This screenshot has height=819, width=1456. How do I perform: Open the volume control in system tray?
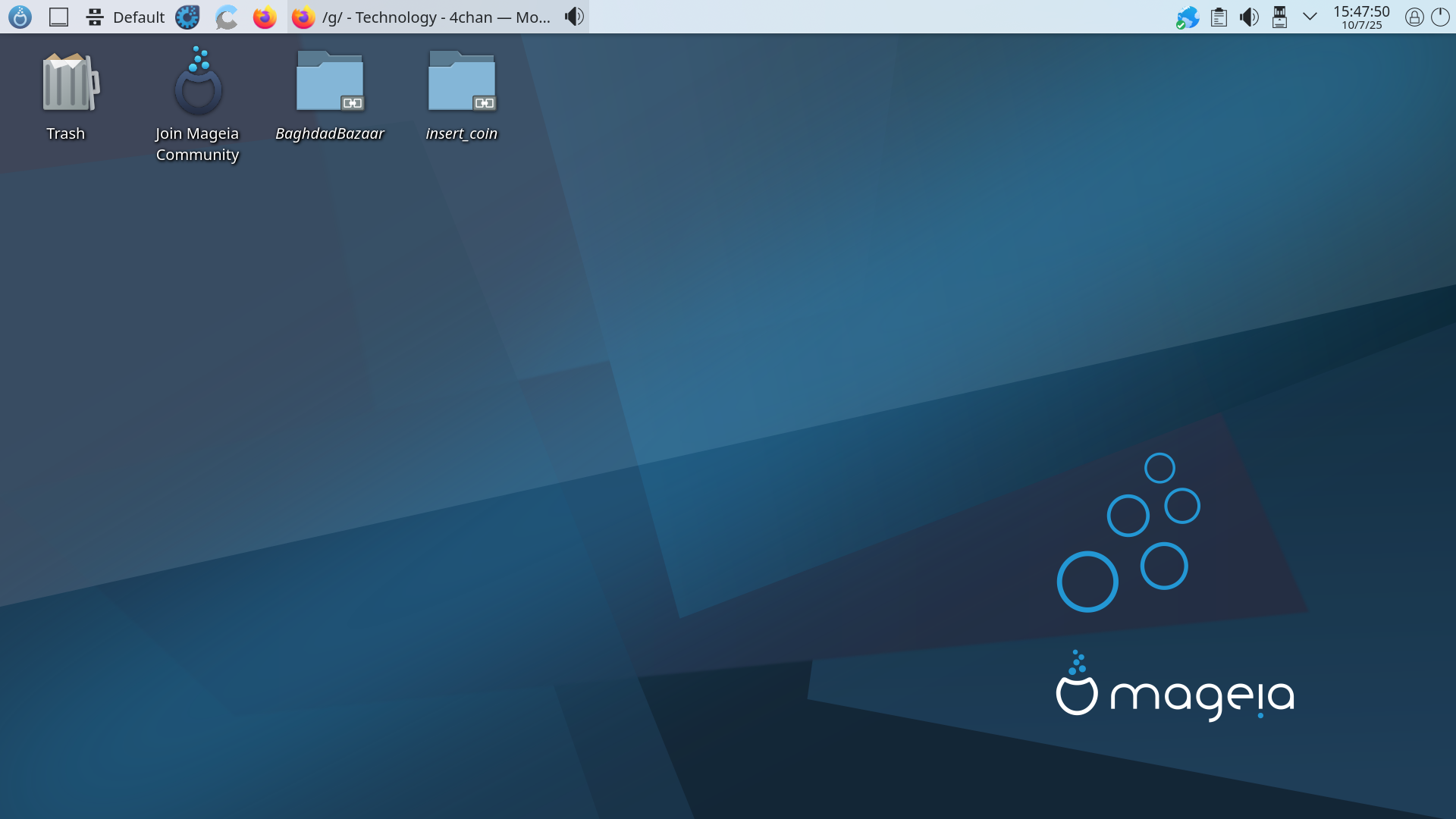point(1249,17)
